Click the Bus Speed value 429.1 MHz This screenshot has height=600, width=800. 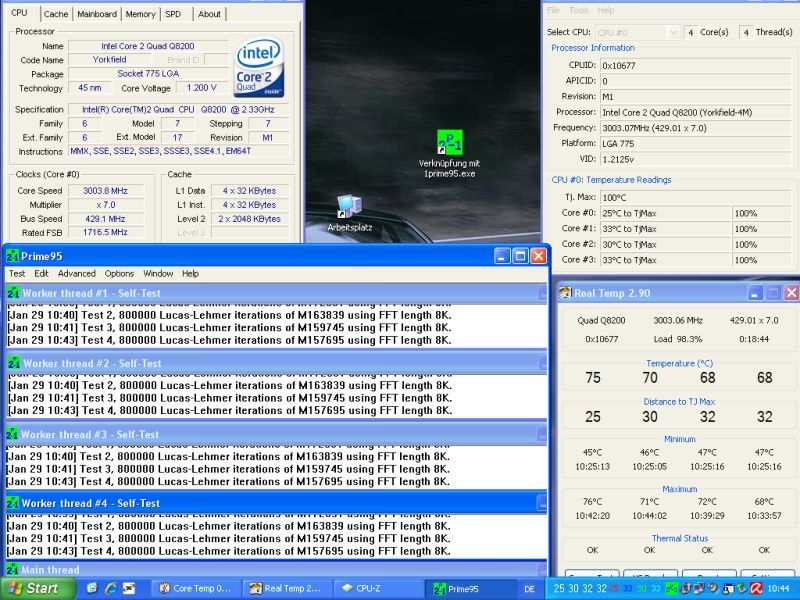(105, 218)
